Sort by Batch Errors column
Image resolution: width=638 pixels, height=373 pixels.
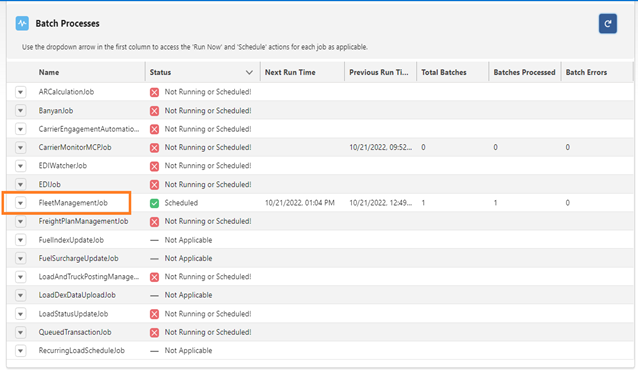(x=586, y=72)
